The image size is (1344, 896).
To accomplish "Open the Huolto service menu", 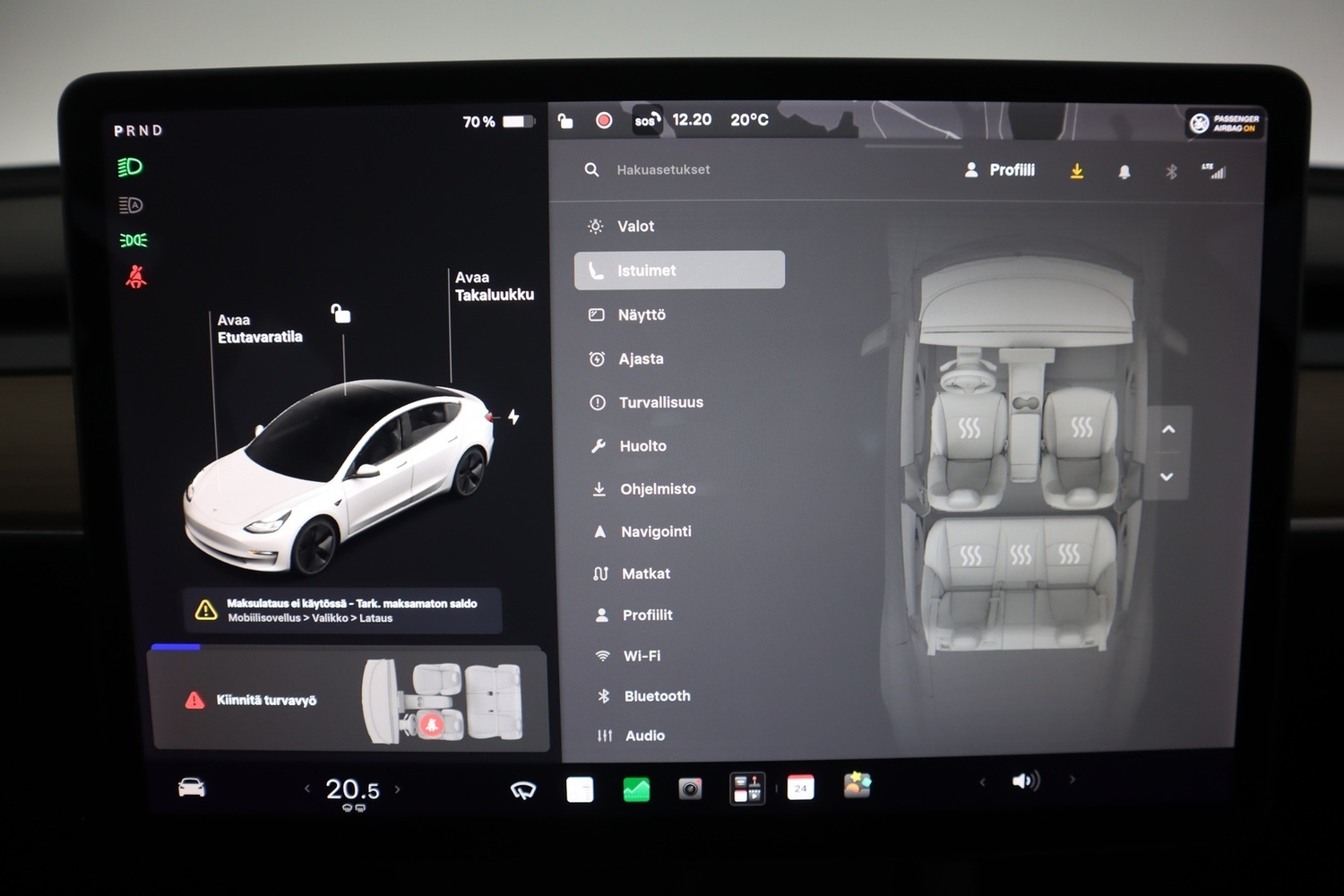I will click(628, 445).
